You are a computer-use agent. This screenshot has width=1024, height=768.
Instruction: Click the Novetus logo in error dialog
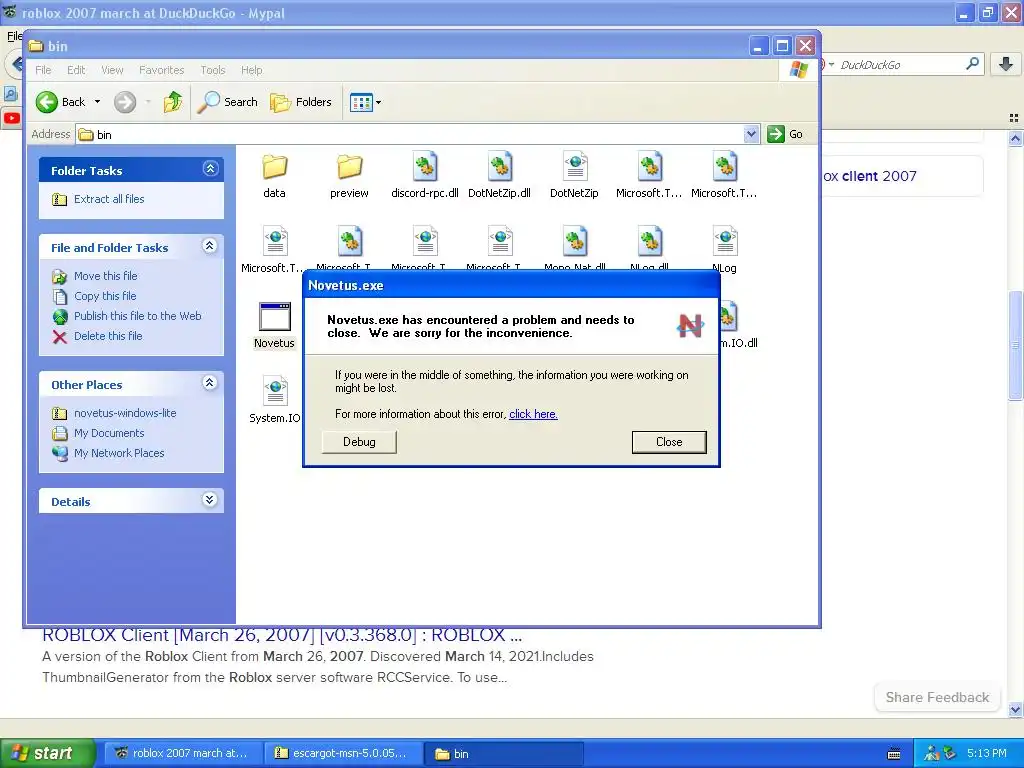coord(690,325)
